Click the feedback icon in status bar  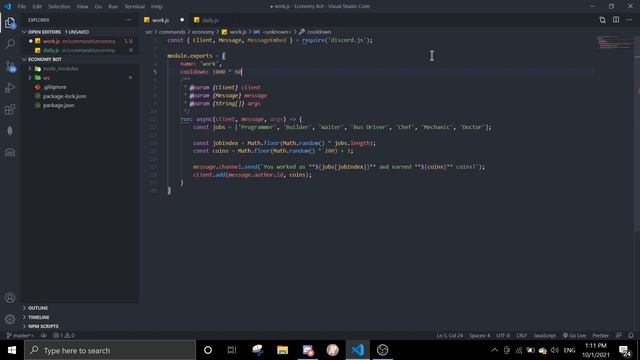tap(619, 336)
